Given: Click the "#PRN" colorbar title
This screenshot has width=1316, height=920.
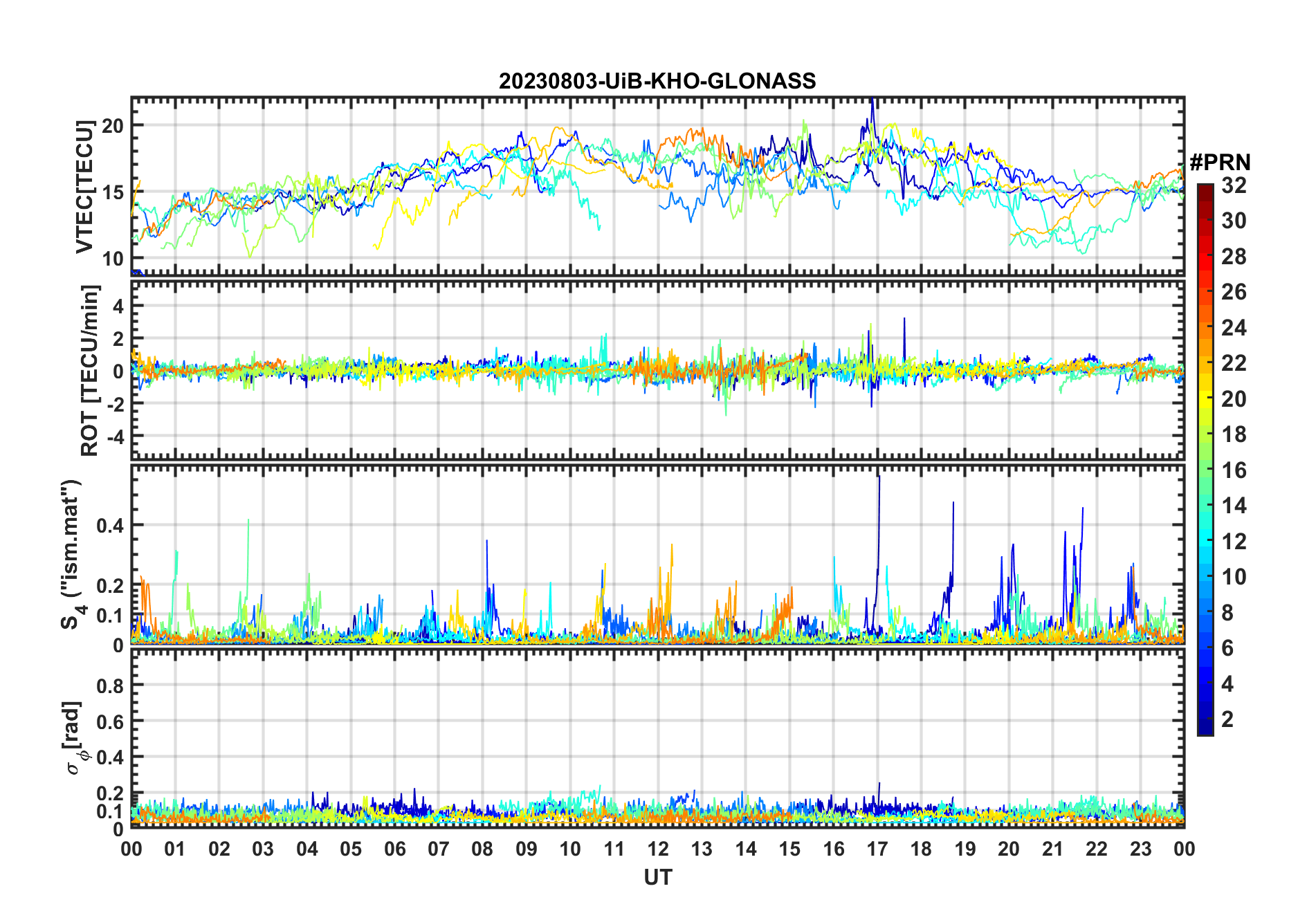Looking at the screenshot, I should (x=1220, y=163).
